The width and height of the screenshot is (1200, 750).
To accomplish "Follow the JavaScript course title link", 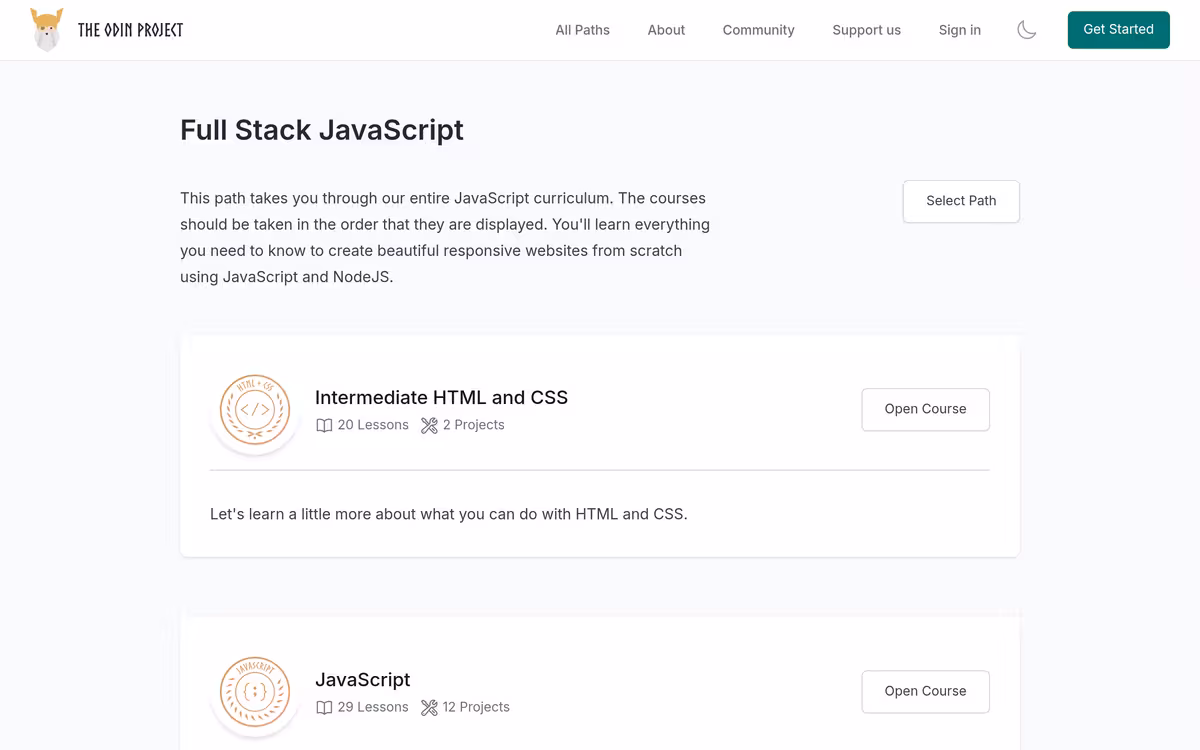I will pos(363,679).
